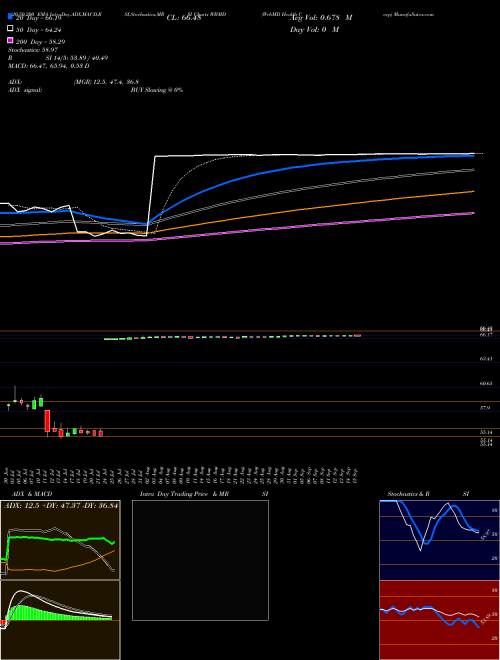Image resolution: width=500 pixels, height=660 pixels.
Task: Click the 60.65 price axis label
Action: [x=486, y=383]
